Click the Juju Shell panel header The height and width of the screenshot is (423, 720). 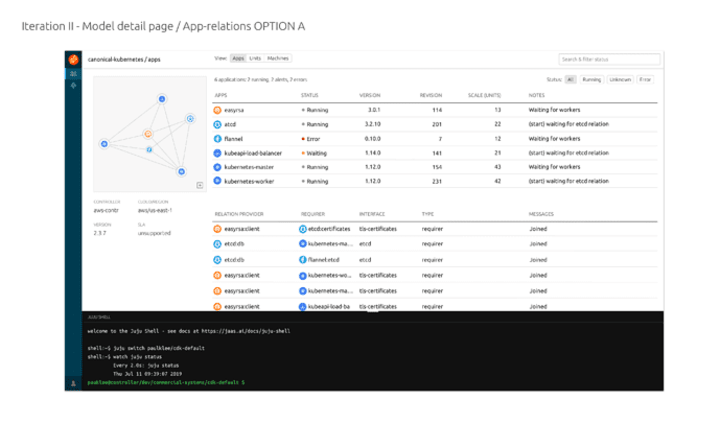[99, 317]
